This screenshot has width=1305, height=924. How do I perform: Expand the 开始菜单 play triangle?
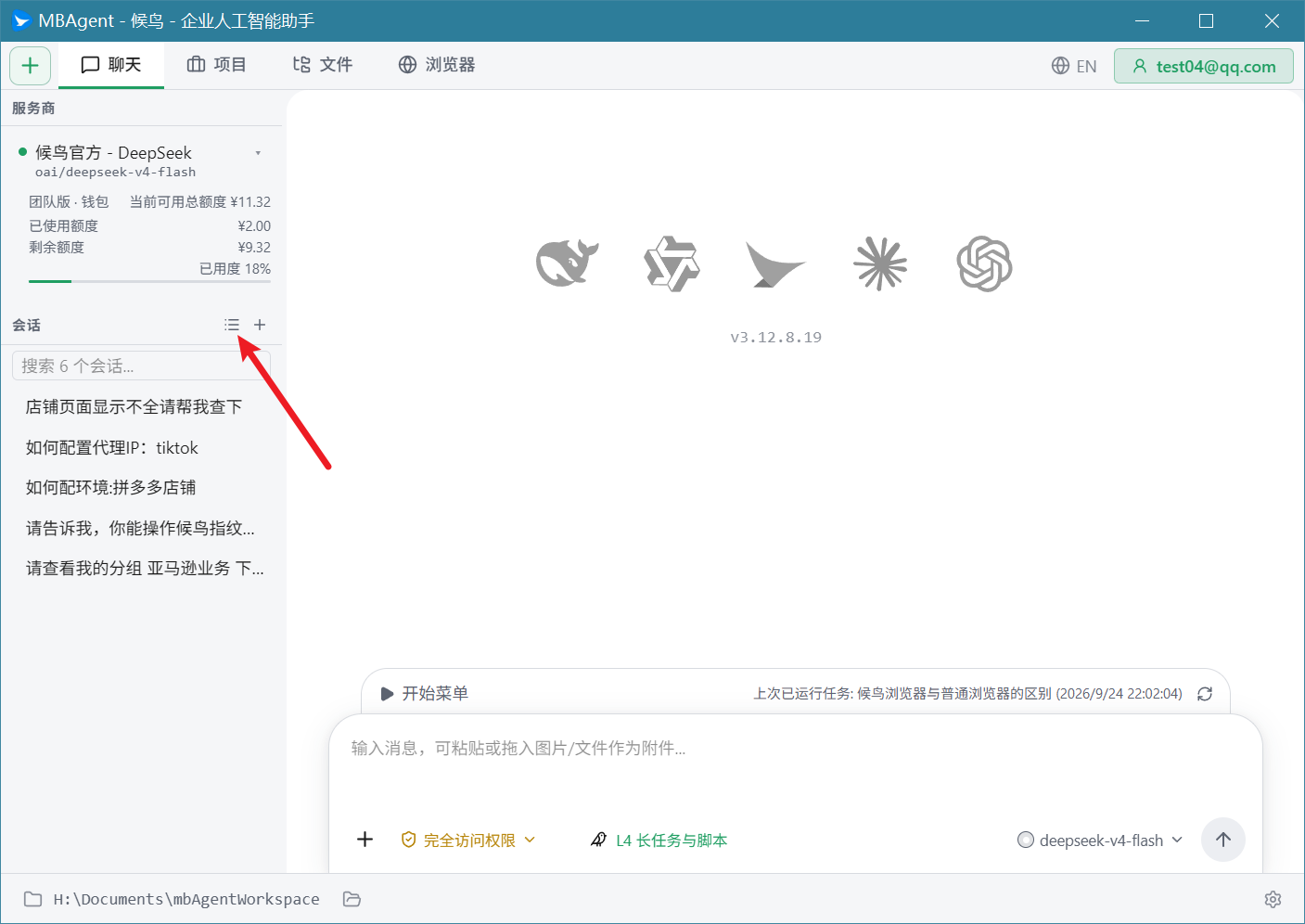click(x=387, y=694)
